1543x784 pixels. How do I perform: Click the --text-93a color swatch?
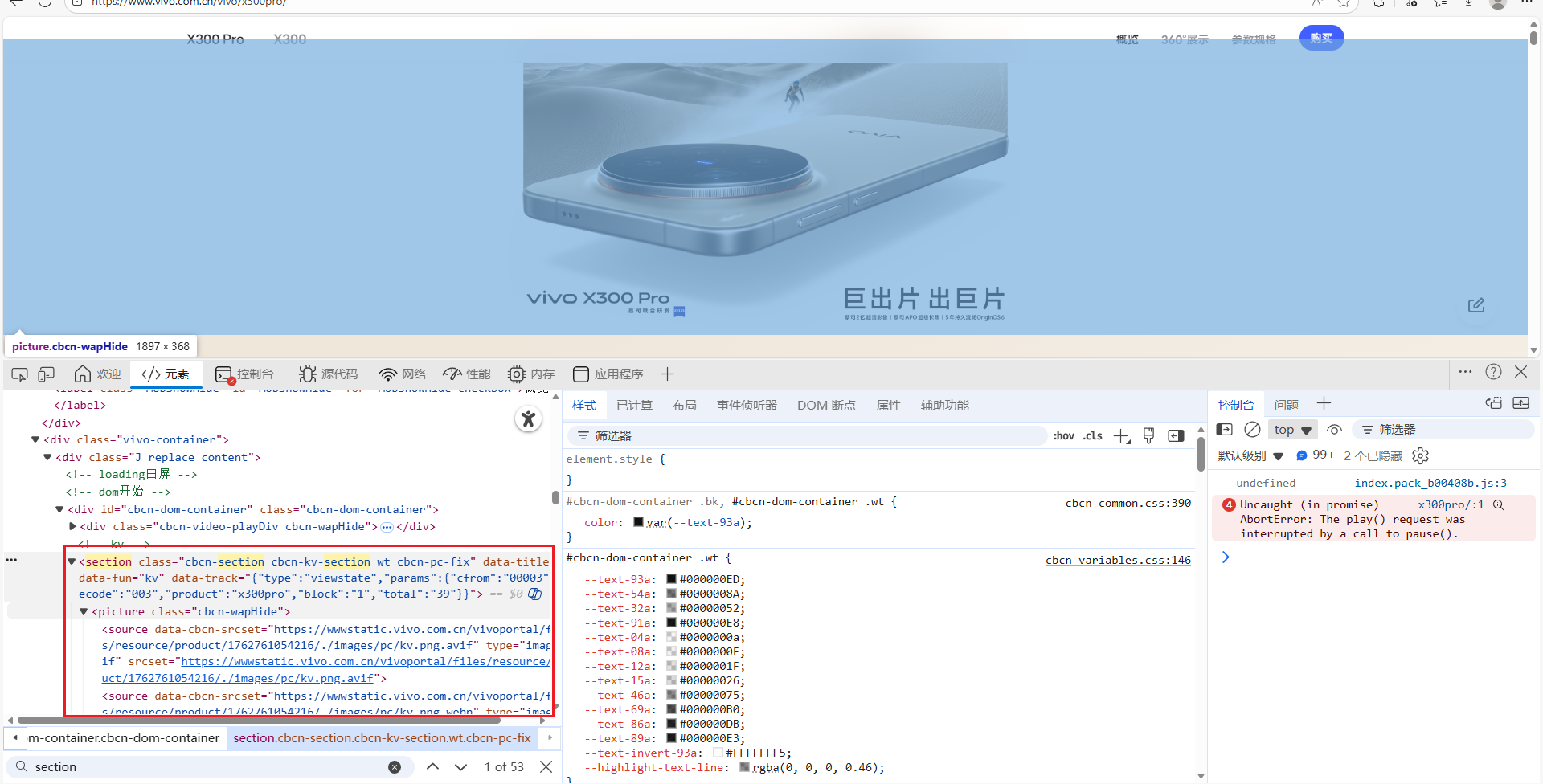(671, 579)
